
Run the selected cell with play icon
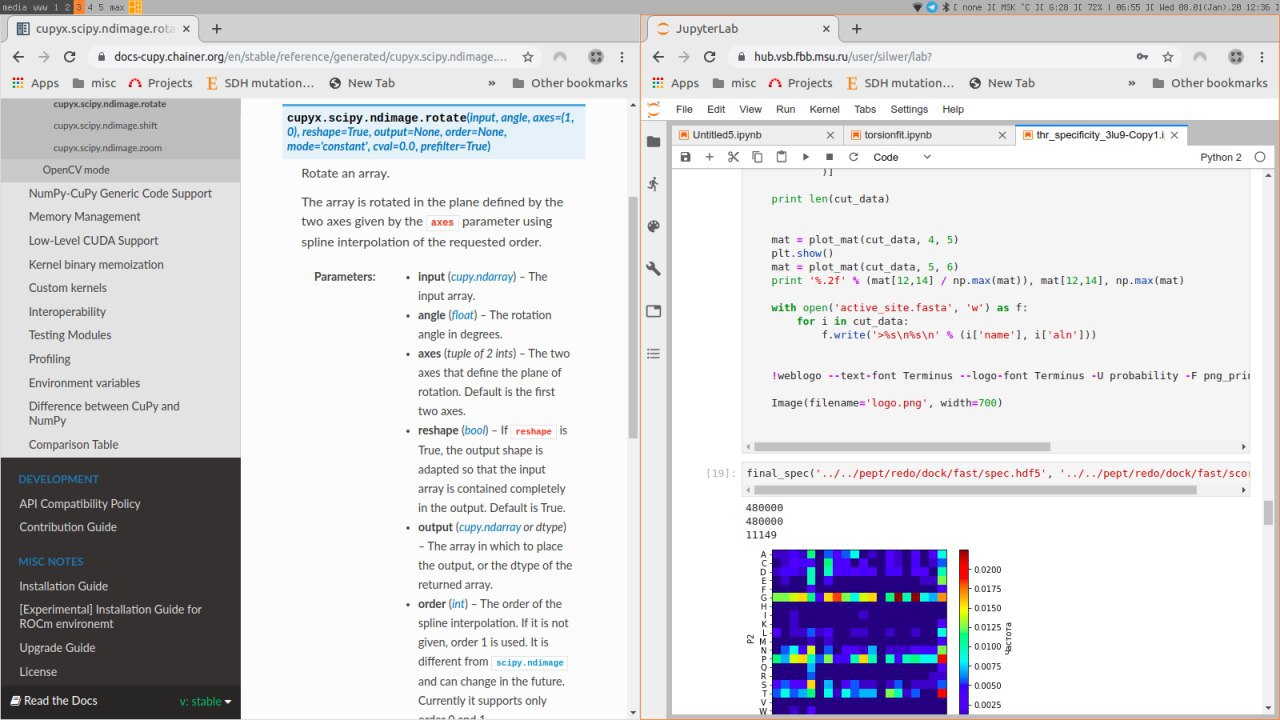805,157
